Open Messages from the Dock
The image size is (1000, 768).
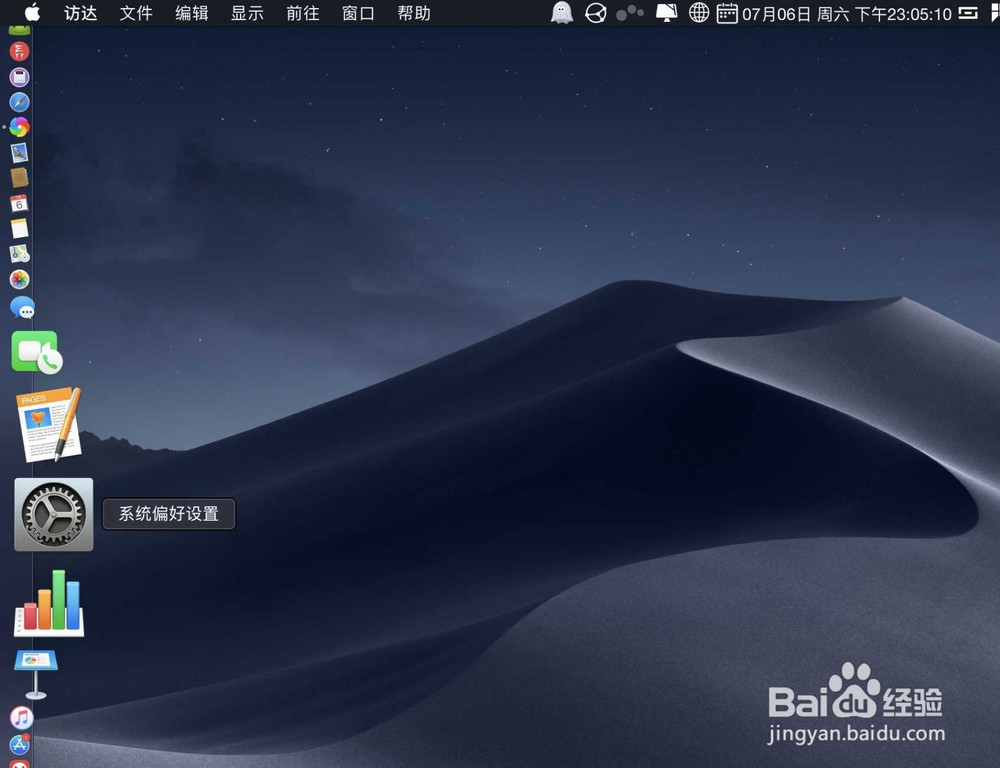pos(22,307)
